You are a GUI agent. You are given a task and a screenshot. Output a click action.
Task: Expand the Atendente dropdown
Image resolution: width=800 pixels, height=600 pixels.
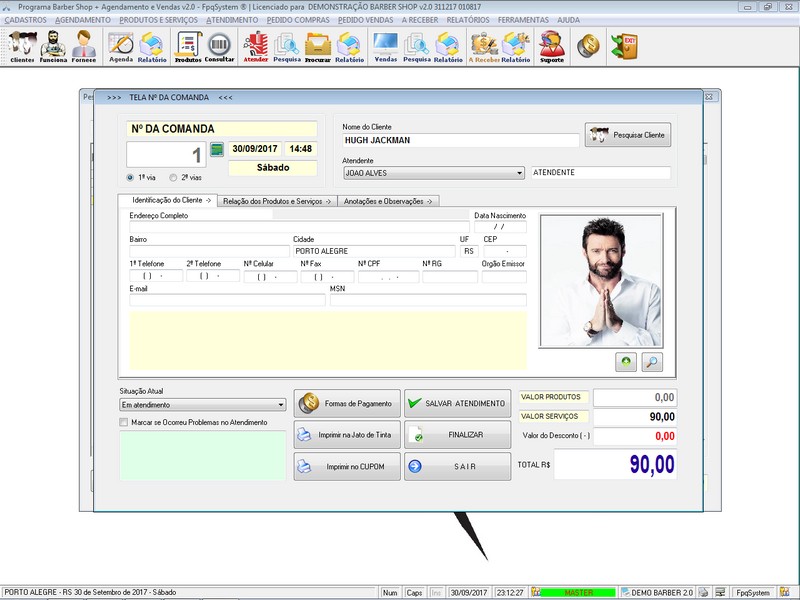tap(520, 173)
